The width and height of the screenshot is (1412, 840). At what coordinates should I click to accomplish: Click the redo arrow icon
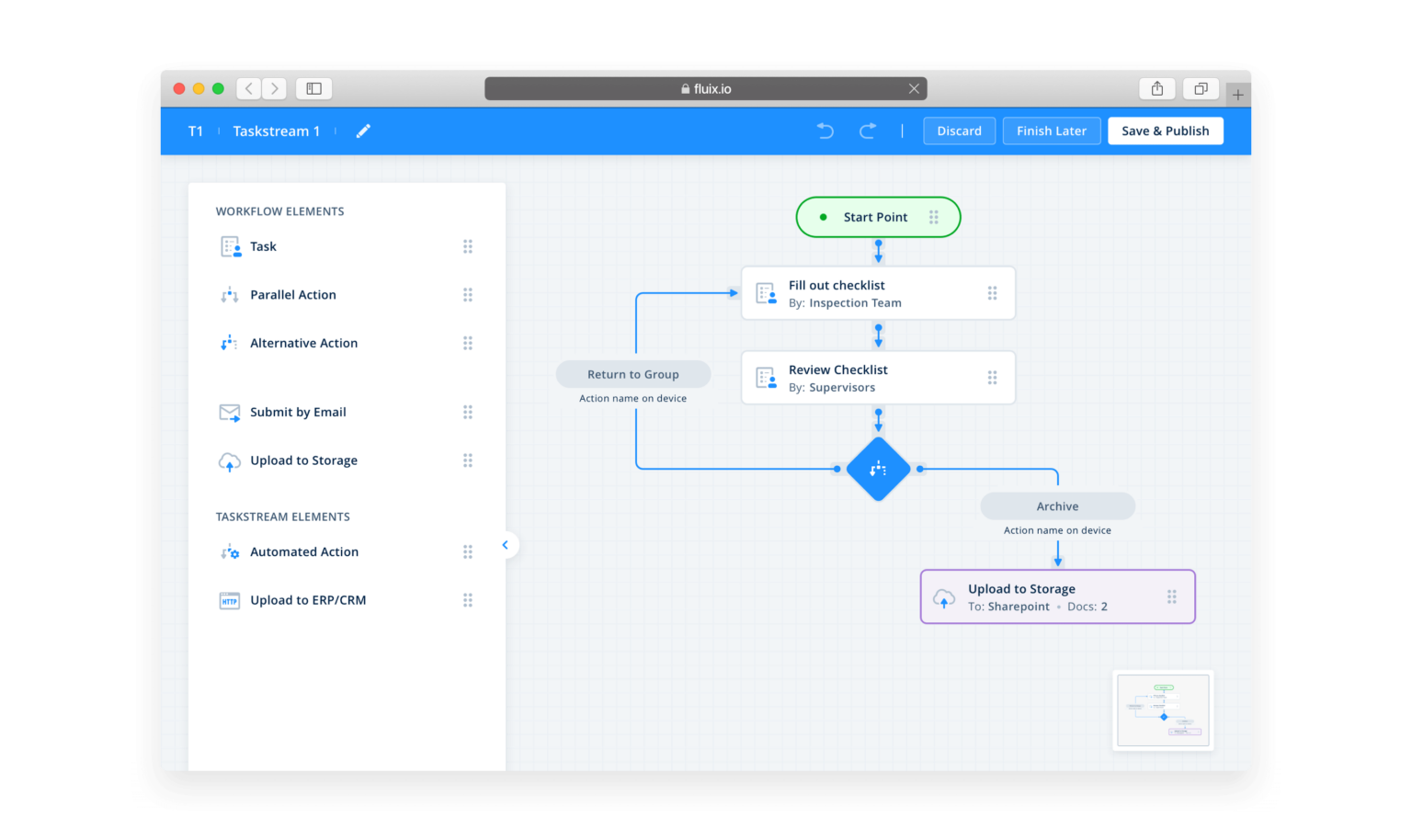[x=868, y=131]
